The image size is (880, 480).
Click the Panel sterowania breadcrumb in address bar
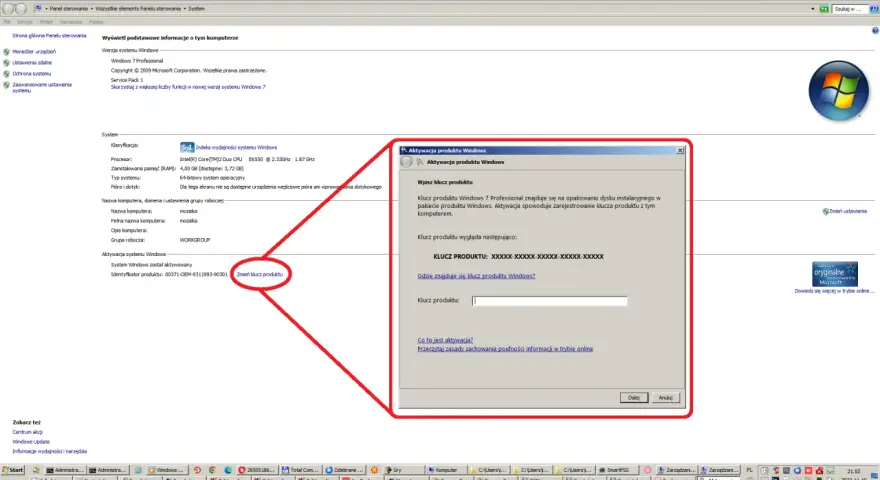coord(68,8)
